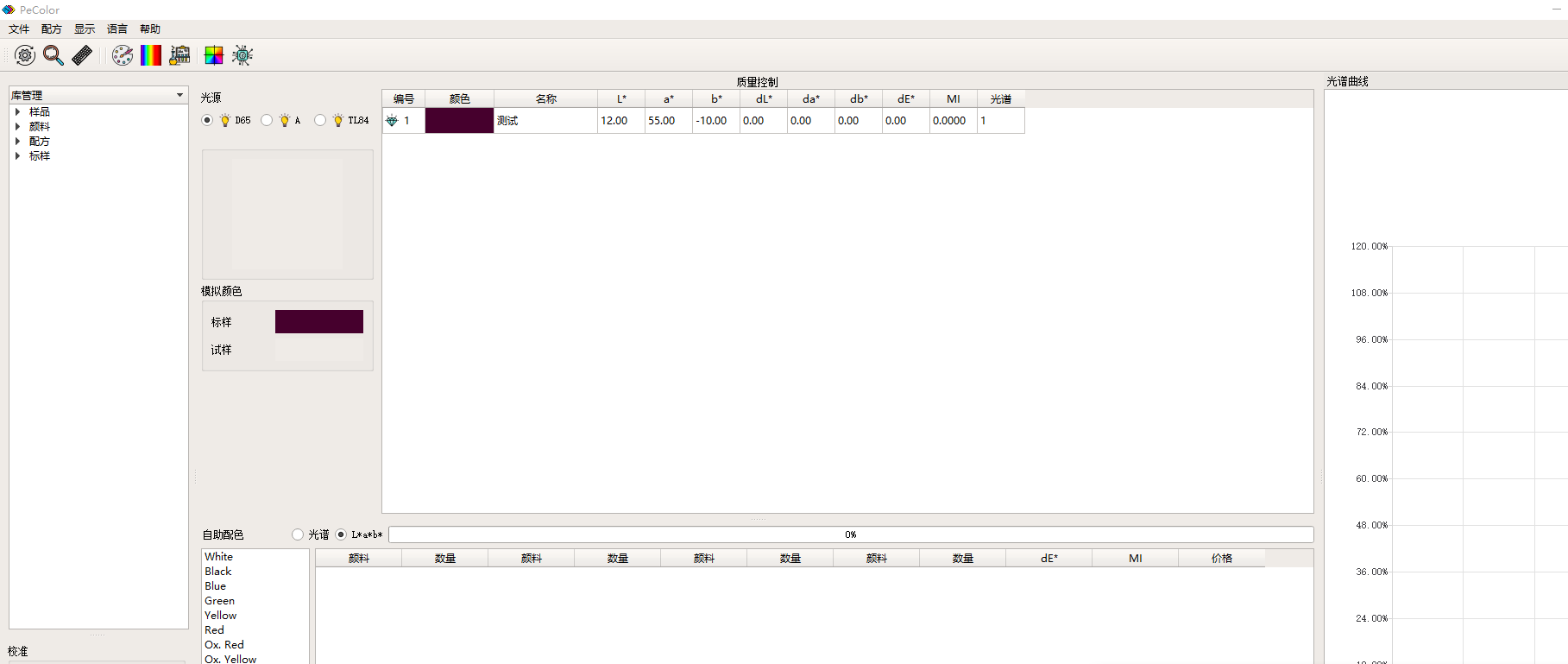Click the gear settings toolbar icon
This screenshot has height=664, width=1568.
coord(25,55)
